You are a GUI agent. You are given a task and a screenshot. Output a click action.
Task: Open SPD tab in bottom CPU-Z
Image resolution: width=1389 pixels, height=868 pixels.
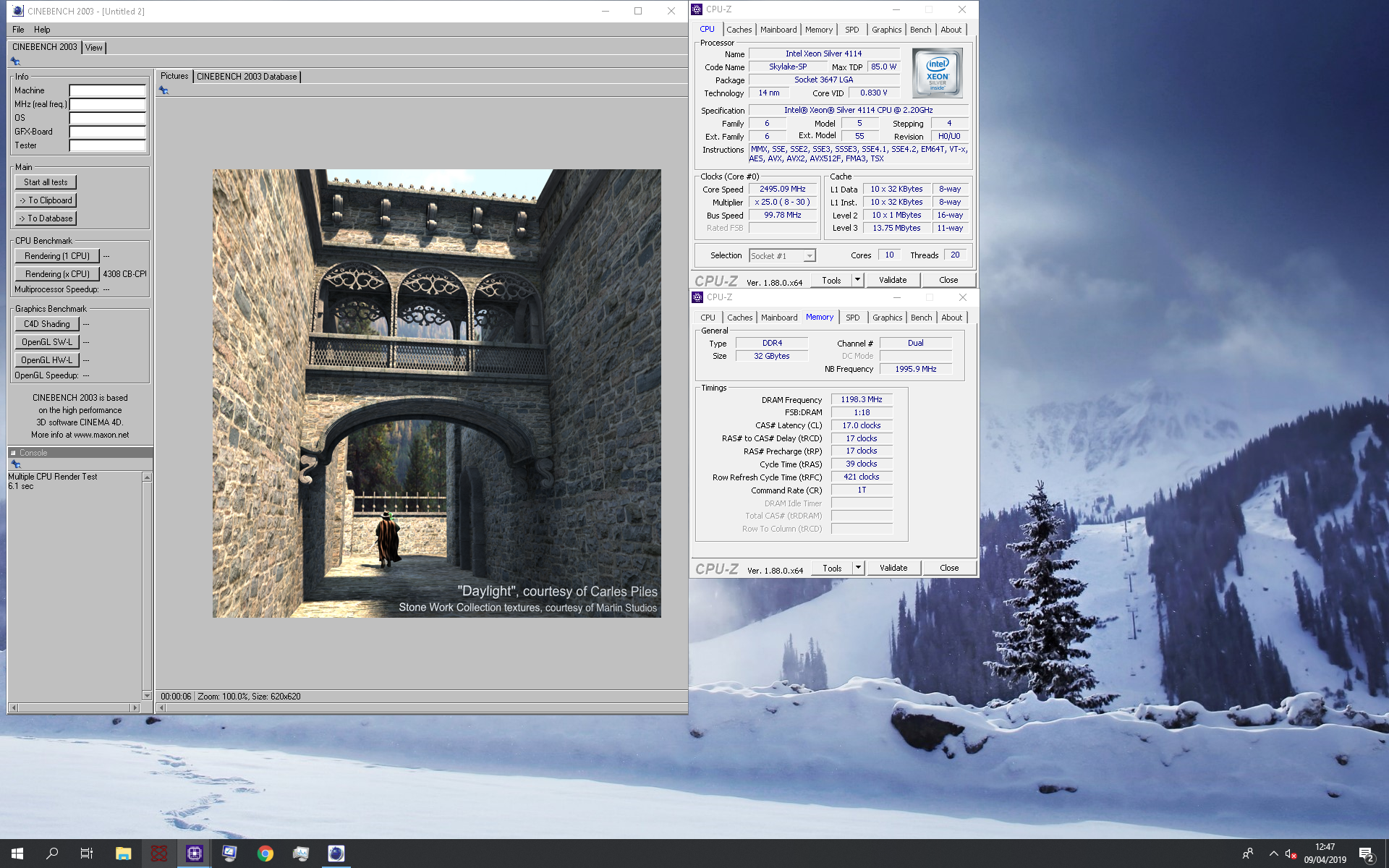pos(853,318)
